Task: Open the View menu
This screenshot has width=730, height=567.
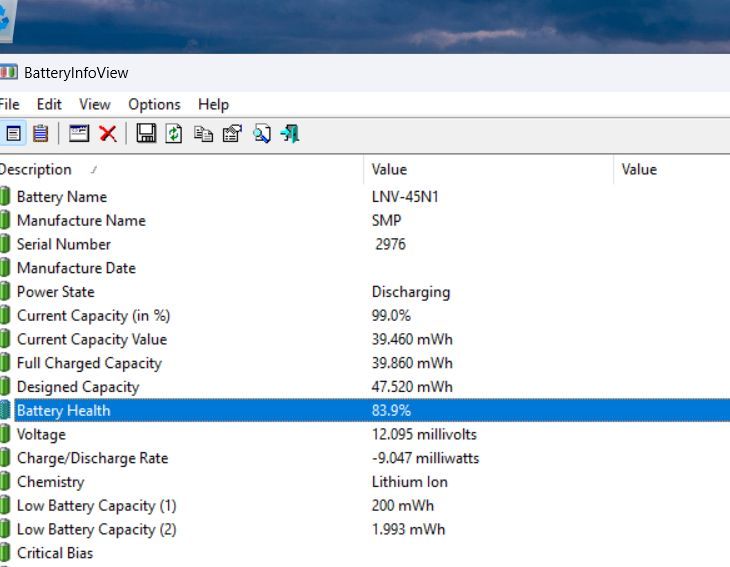Action: tap(95, 104)
